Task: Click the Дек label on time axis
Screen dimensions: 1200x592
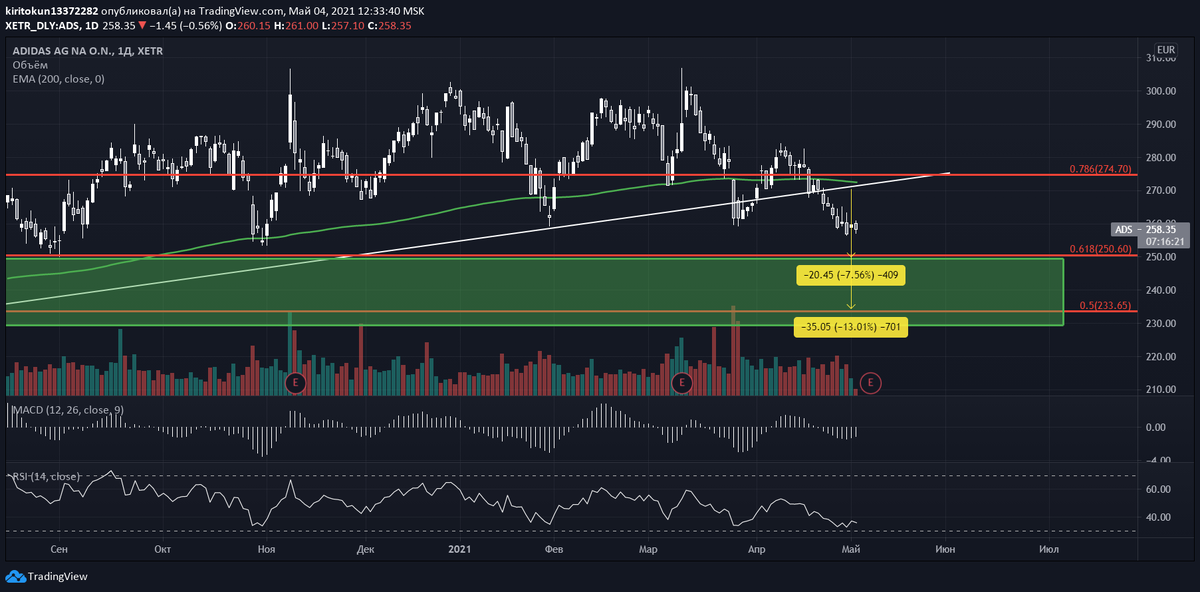Action: pos(365,549)
